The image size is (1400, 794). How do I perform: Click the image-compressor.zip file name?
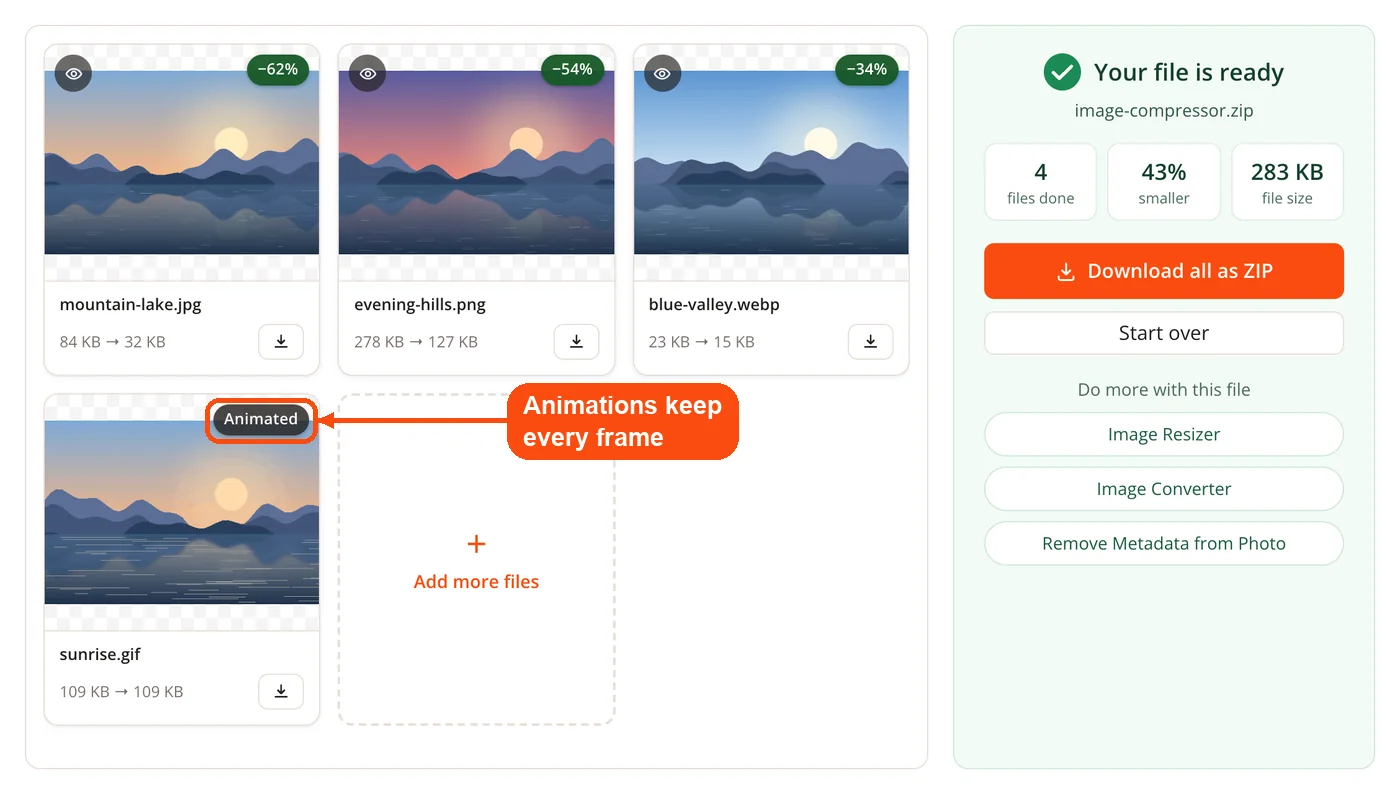click(1164, 111)
